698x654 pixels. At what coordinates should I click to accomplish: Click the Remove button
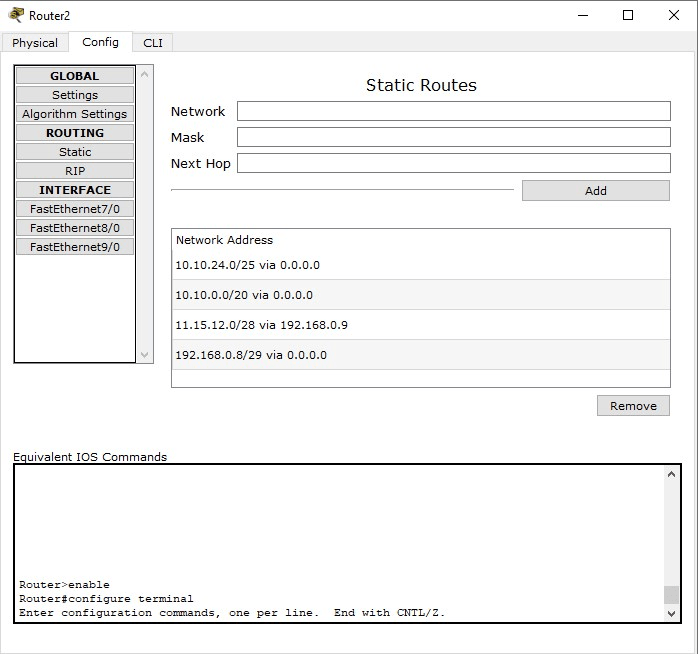633,406
